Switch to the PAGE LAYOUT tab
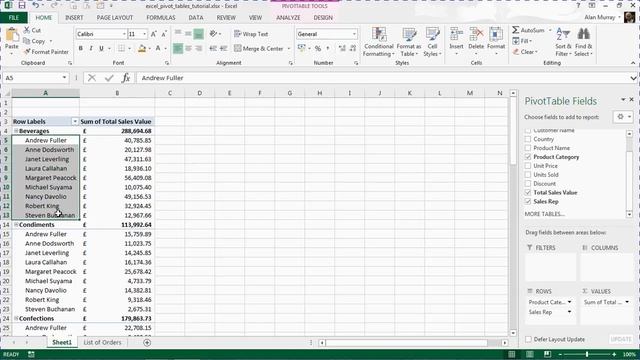Screen dimensions: 640x360 115,18
